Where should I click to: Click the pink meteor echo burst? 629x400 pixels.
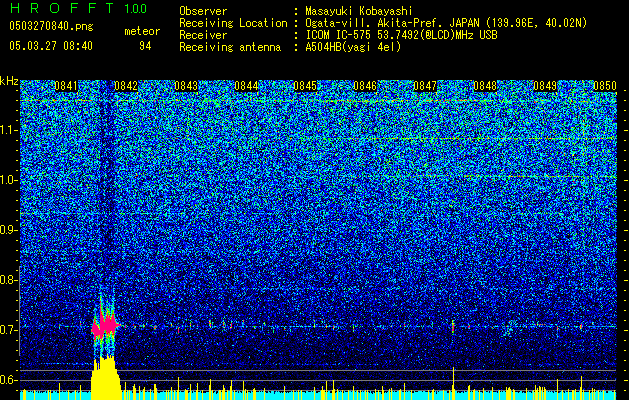pyautogui.click(x=105, y=327)
